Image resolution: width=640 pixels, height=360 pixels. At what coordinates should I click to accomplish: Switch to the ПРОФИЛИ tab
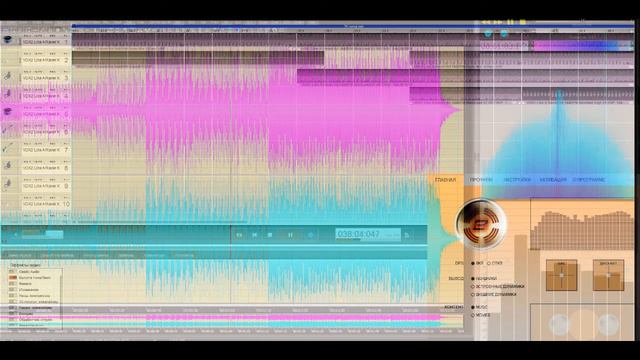click(x=481, y=180)
